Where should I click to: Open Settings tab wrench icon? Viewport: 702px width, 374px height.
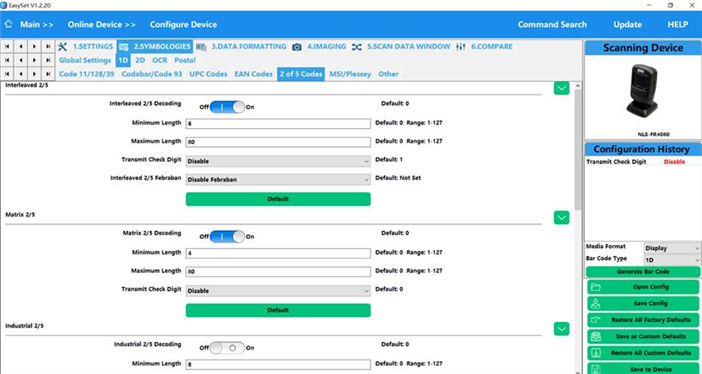coord(63,47)
